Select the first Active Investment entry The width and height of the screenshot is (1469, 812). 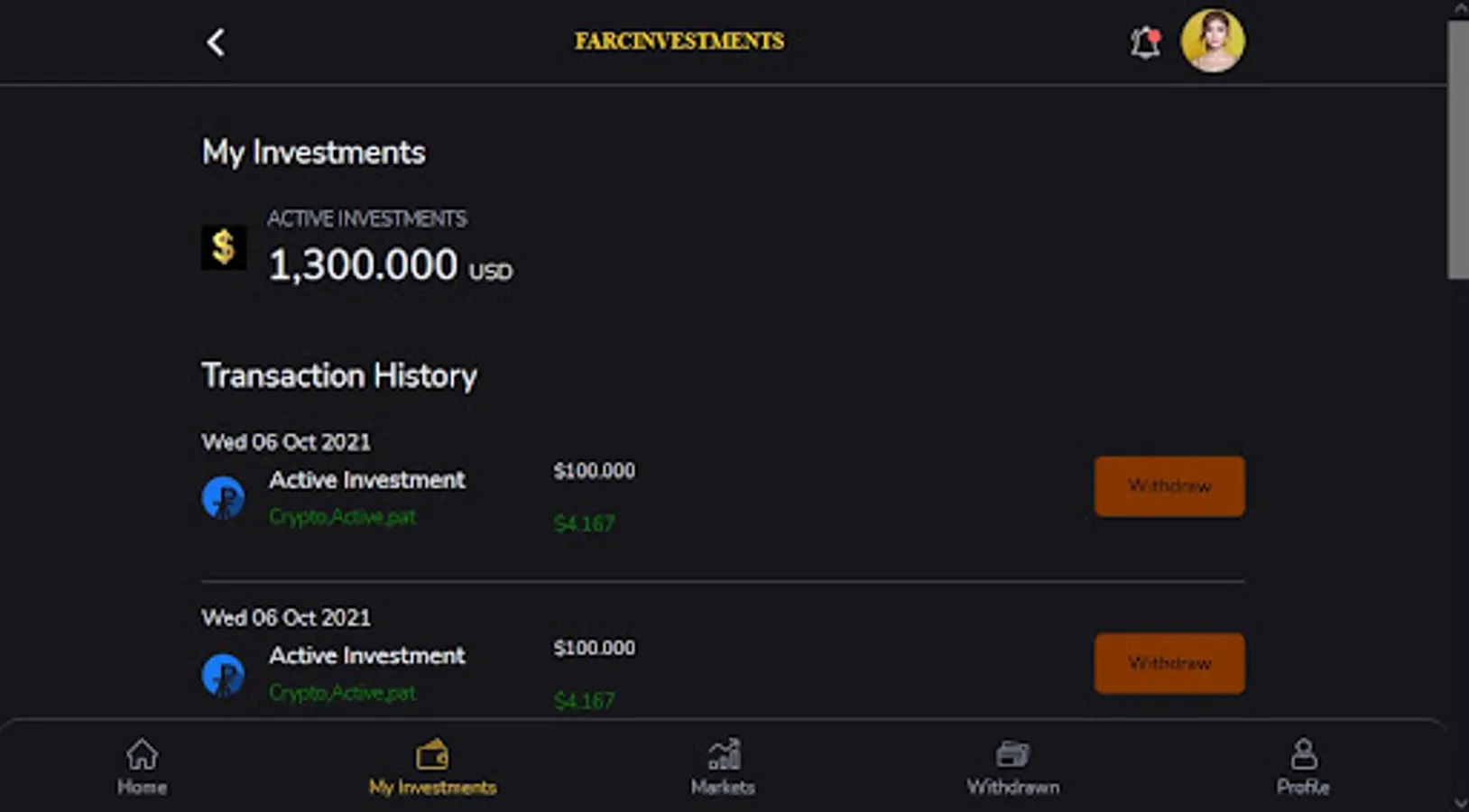(366, 480)
